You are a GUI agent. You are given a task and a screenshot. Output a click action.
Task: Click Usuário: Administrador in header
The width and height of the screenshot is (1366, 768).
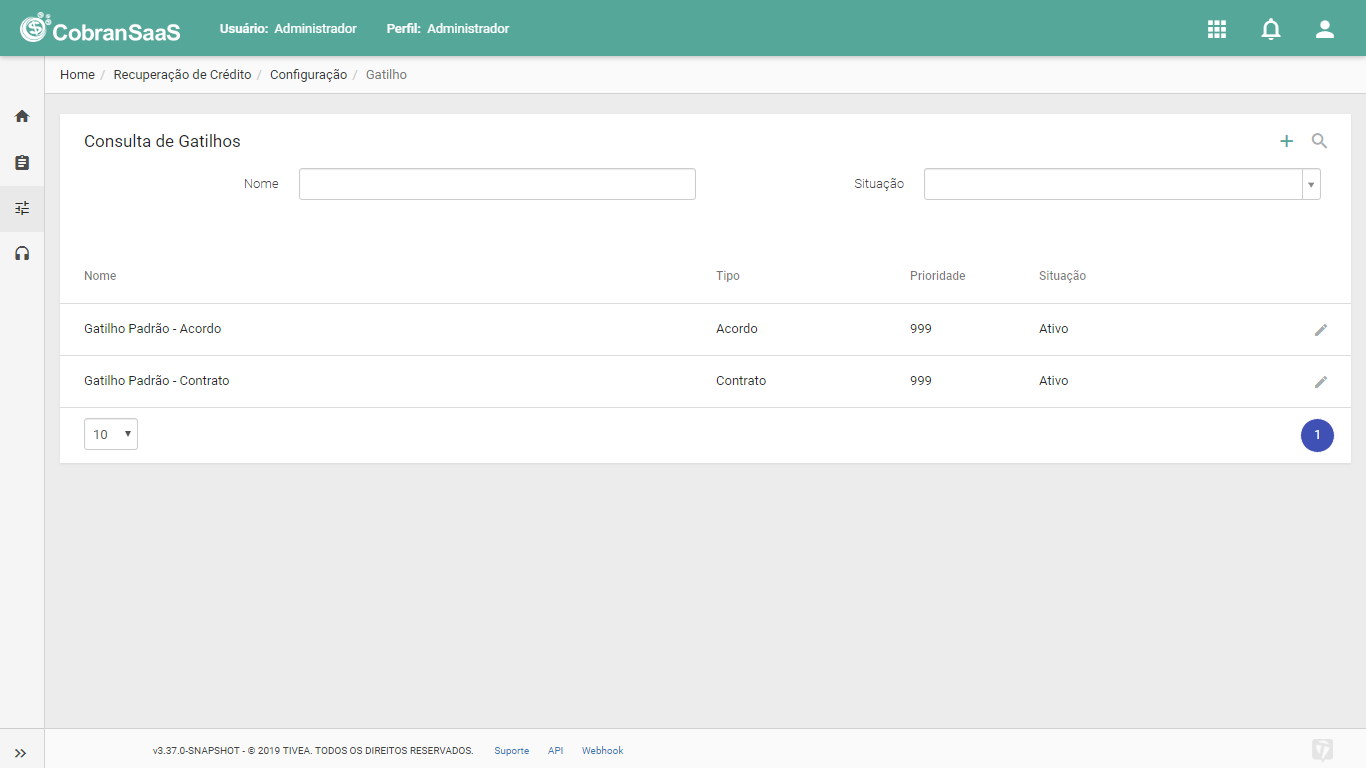point(288,29)
